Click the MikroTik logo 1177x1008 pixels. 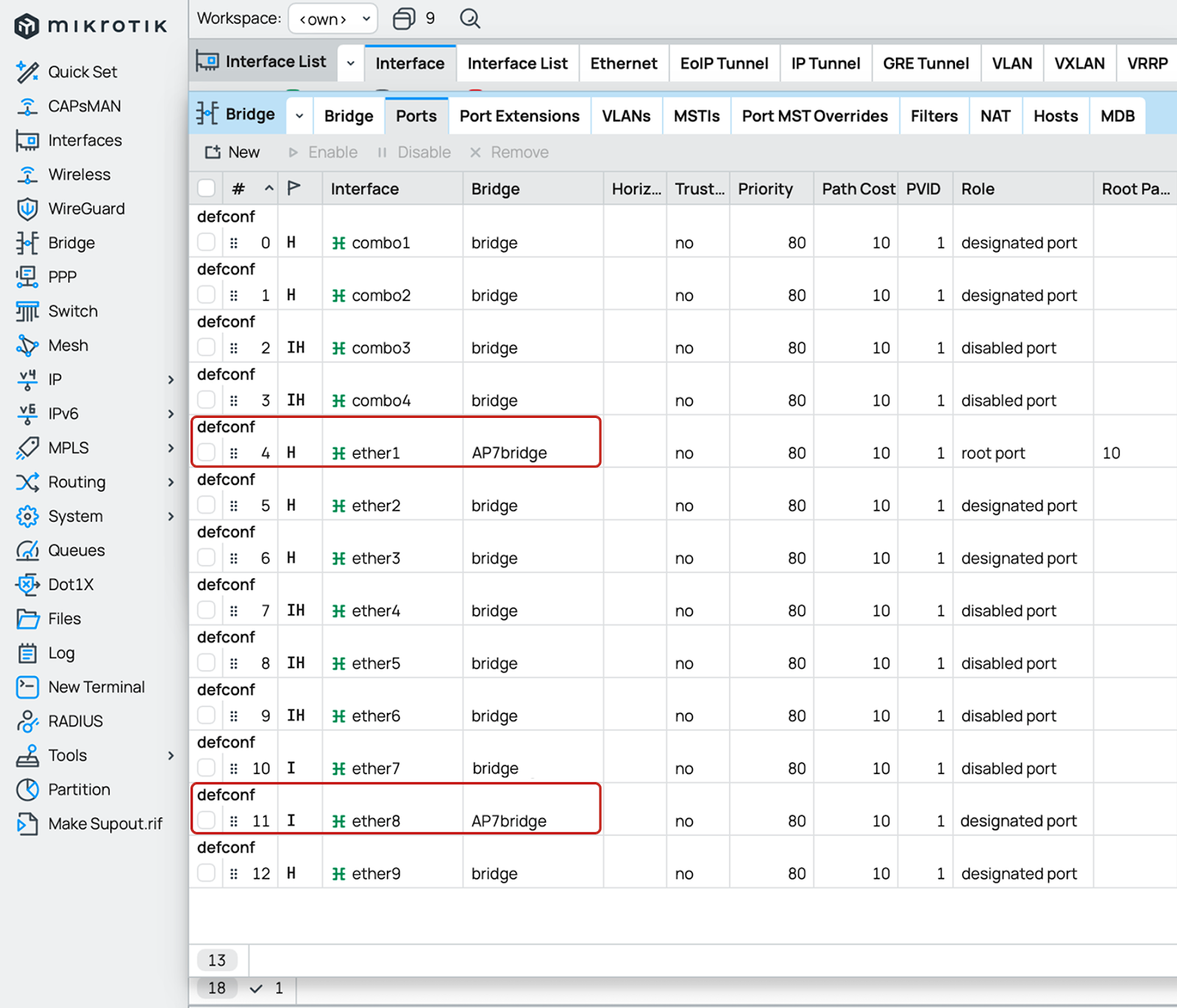click(x=91, y=26)
